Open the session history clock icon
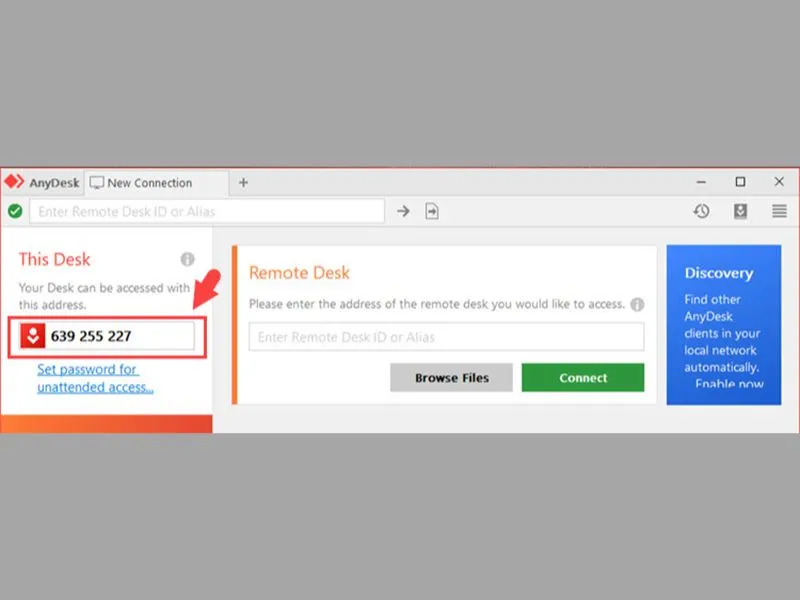Screen dimensions: 800x600 point(702,211)
